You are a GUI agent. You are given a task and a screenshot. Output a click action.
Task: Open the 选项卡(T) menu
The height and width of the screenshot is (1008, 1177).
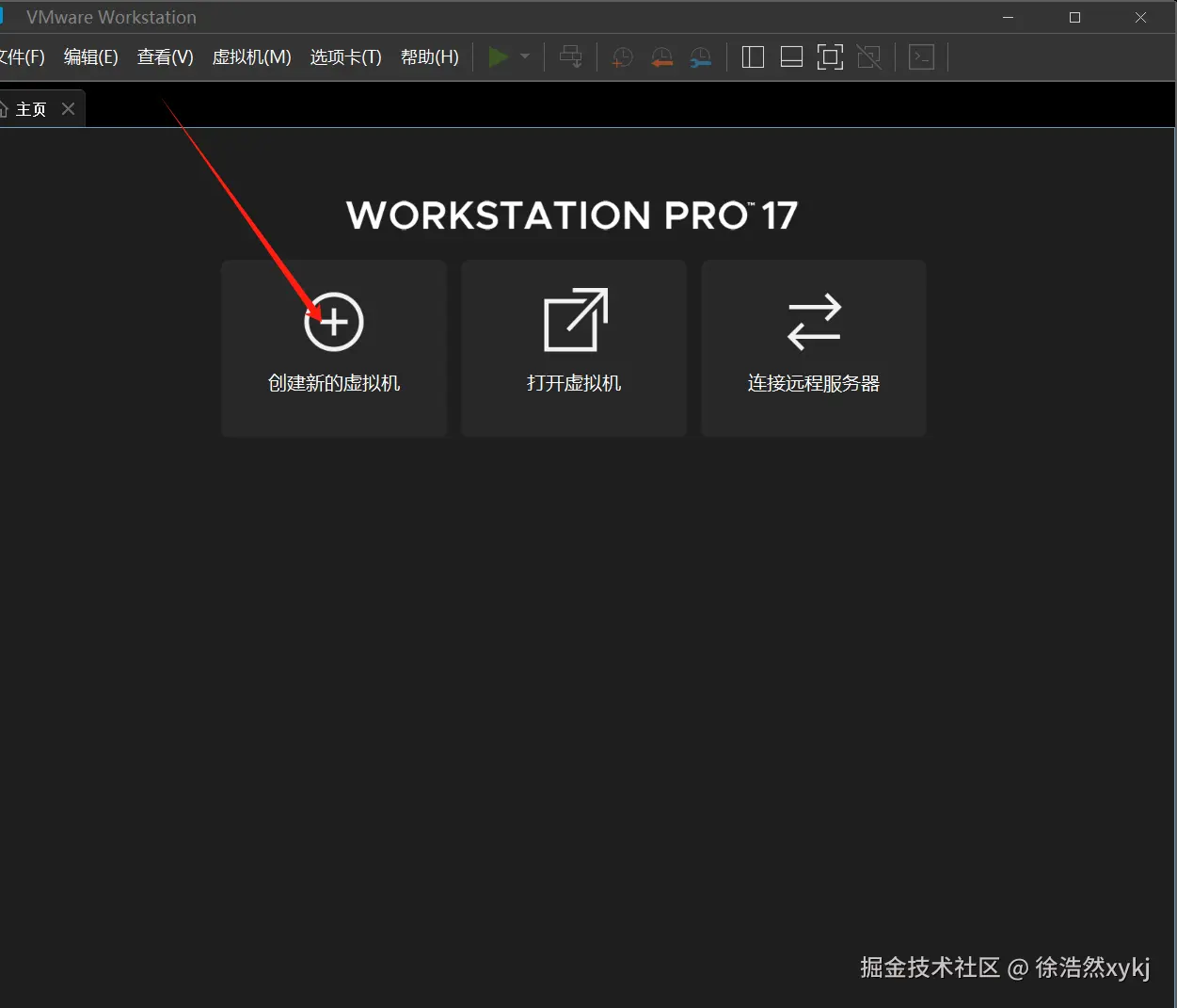345,57
